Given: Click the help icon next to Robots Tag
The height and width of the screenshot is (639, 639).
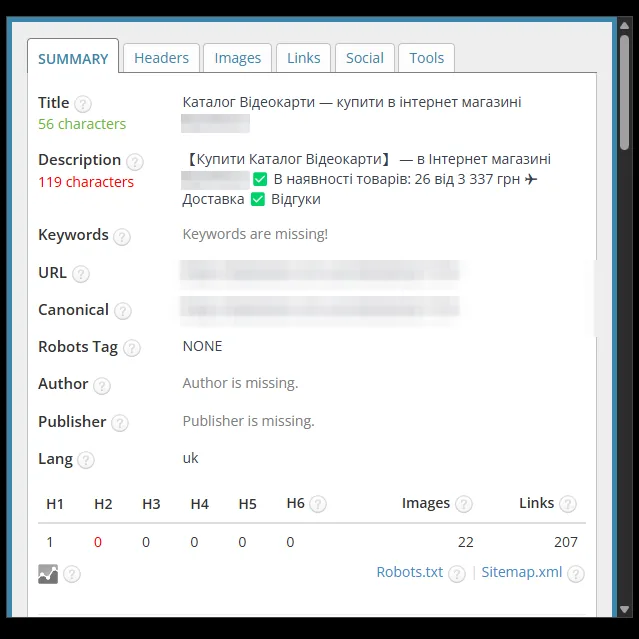Looking at the screenshot, I should 132,348.
